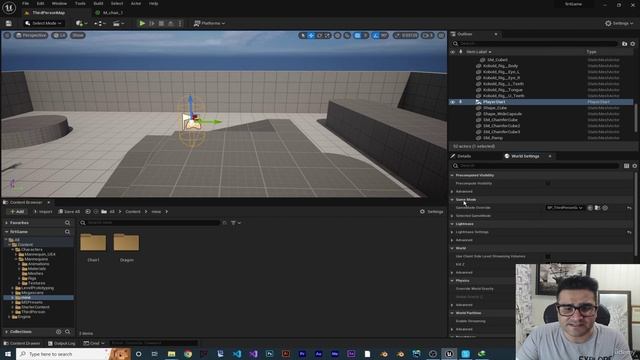Select the Characters folder in the tree
This screenshot has width=640, height=360.
(31, 249)
